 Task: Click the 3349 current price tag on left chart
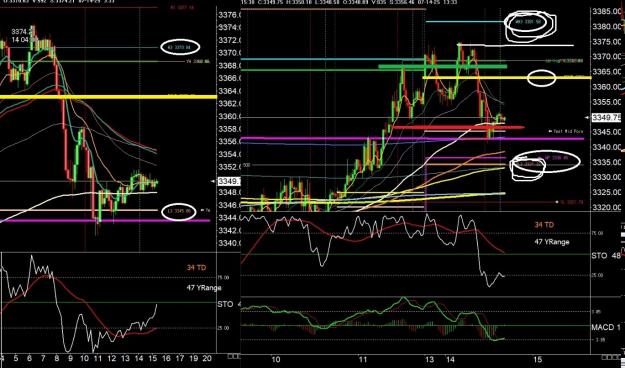pyautogui.click(x=230, y=181)
